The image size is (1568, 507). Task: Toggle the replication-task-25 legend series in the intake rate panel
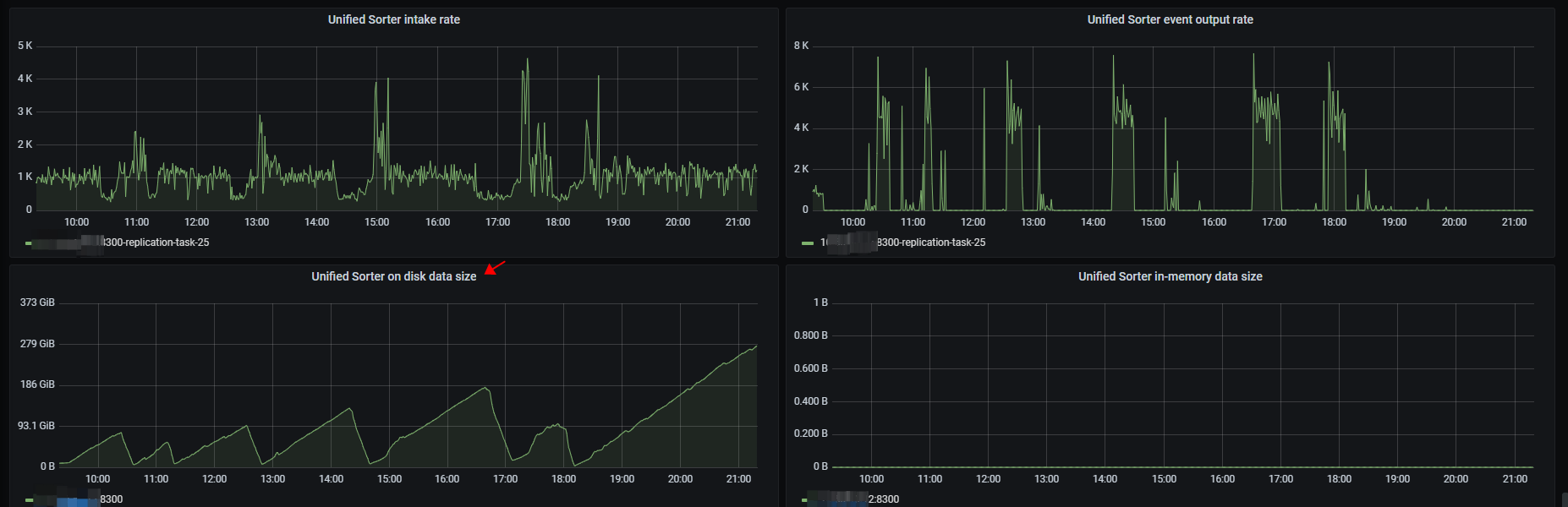point(156,243)
